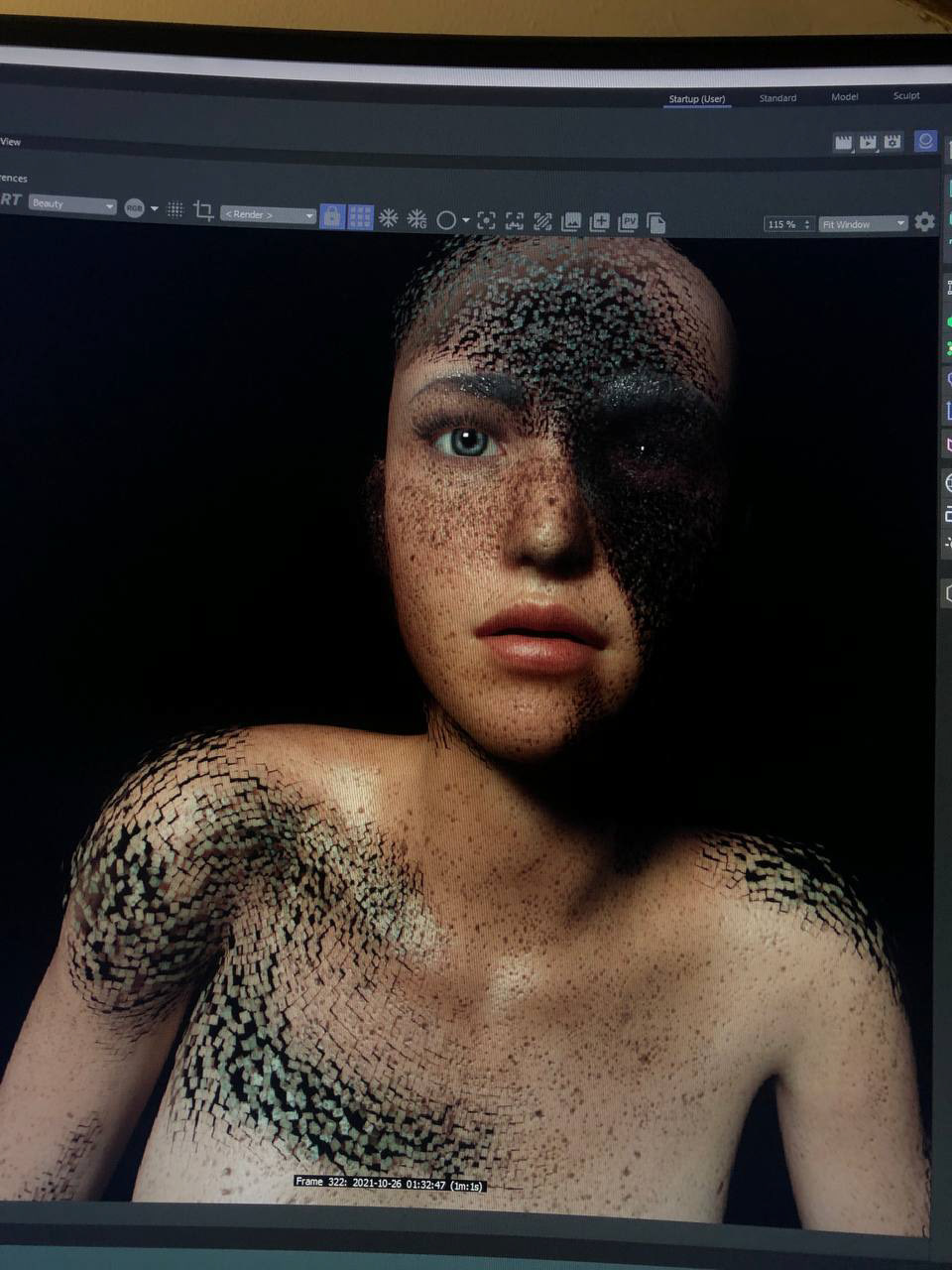Click the render view clapperboard icon
The image size is (952, 1270).
click(843, 142)
